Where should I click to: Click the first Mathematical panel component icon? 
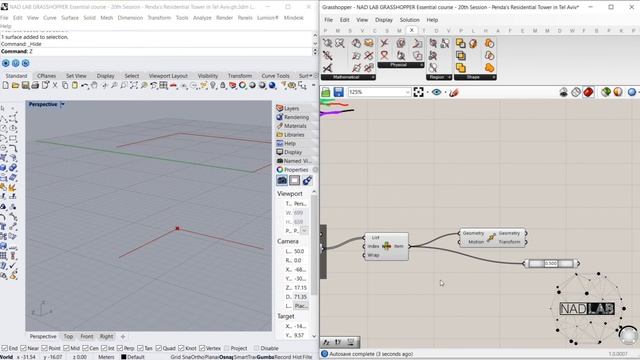327,43
